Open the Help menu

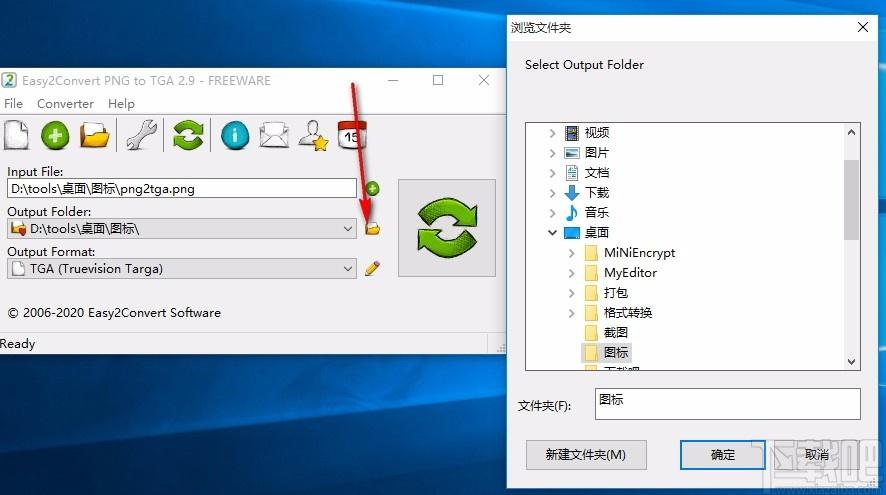coord(121,104)
